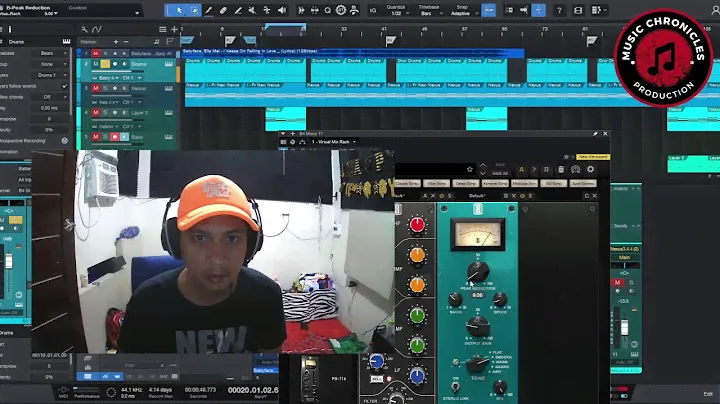Image resolution: width=720 pixels, height=404 pixels.
Task: Solo the Drums track
Action: (x=105, y=65)
